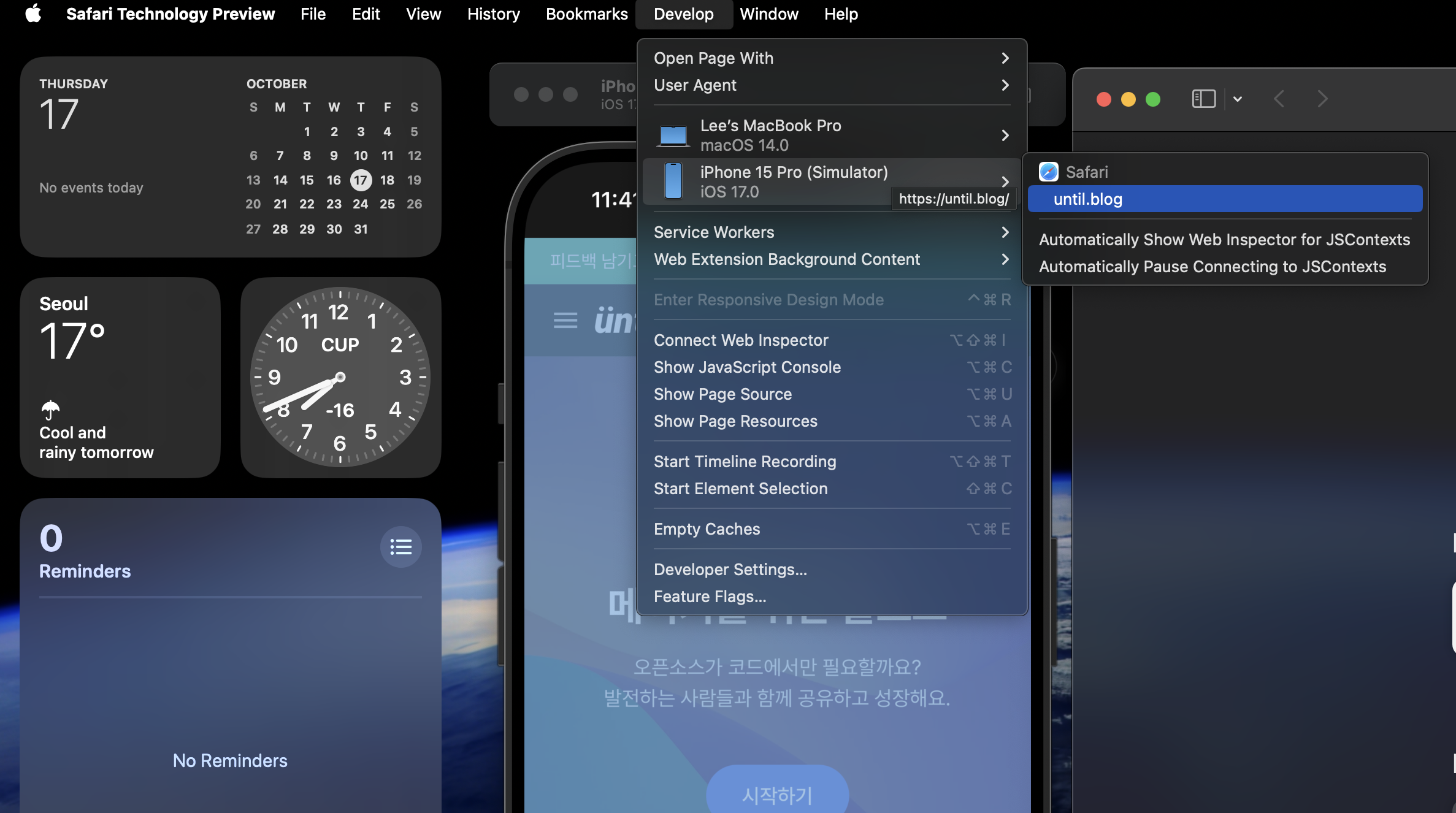Image resolution: width=1456 pixels, height=813 pixels.
Task: Open Feature Flags...
Action: (x=832, y=597)
